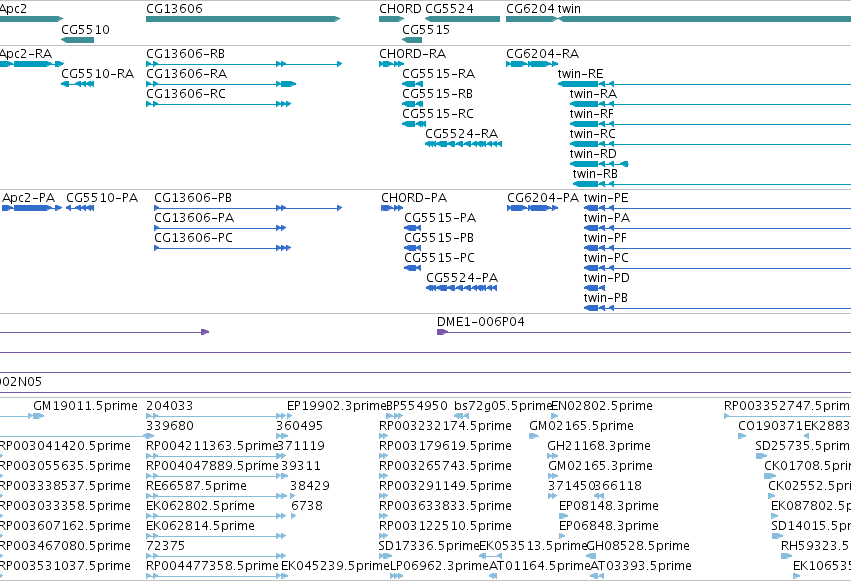Select the CG5510-RA transcript label
851x581 pixels.
click(97, 74)
